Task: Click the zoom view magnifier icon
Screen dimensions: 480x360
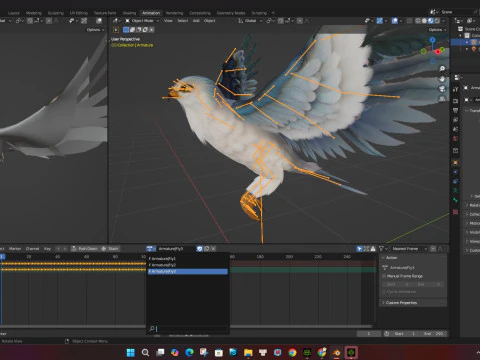Action: click(x=442, y=69)
